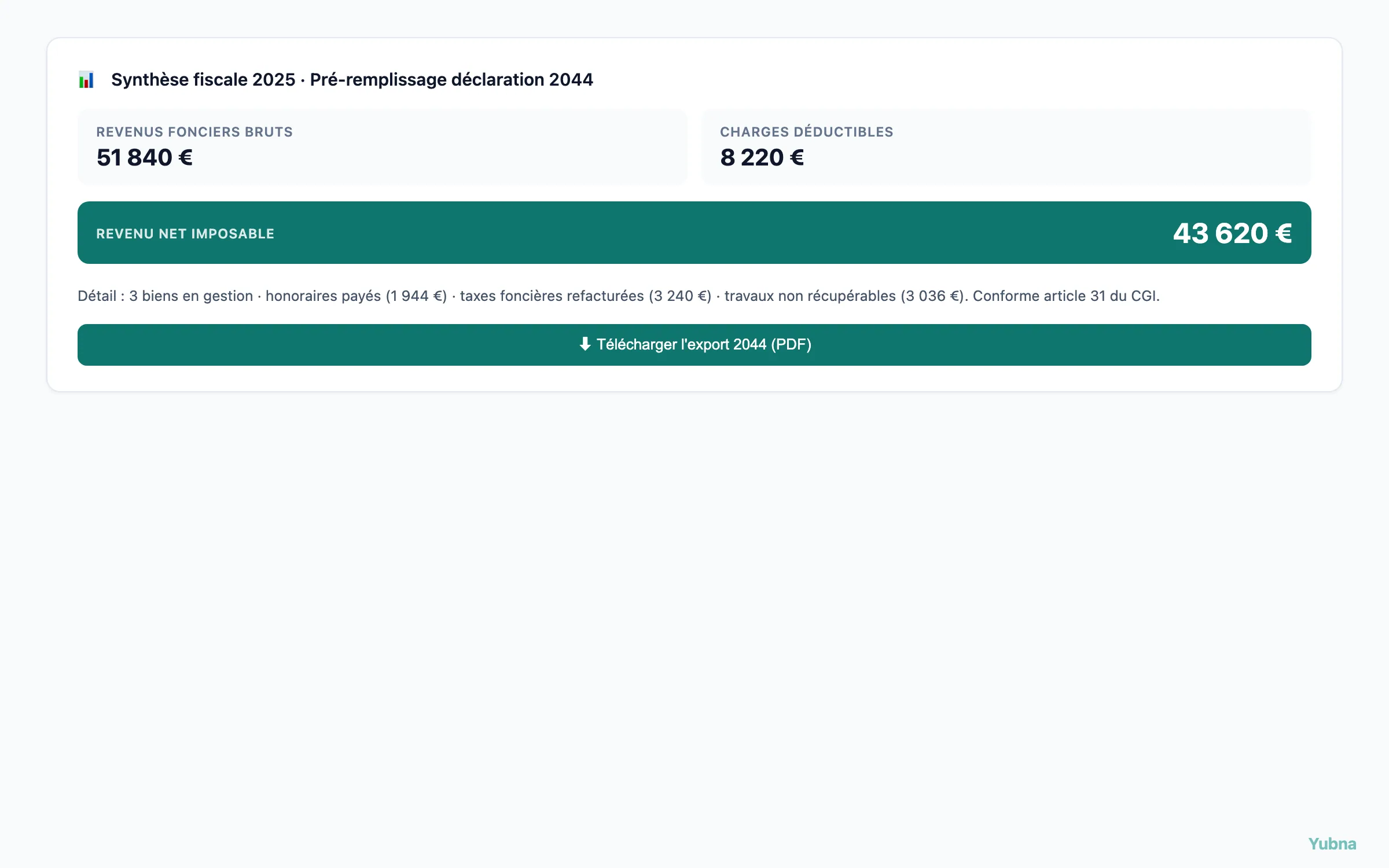1389x868 pixels.
Task: Click the 'Revenus fonciers bruts' label
Action: pyautogui.click(x=194, y=132)
